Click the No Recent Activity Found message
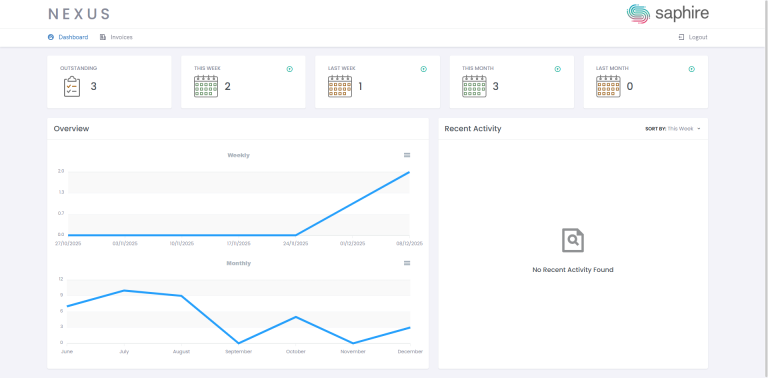Viewport: 768px width, 378px height. [573, 270]
